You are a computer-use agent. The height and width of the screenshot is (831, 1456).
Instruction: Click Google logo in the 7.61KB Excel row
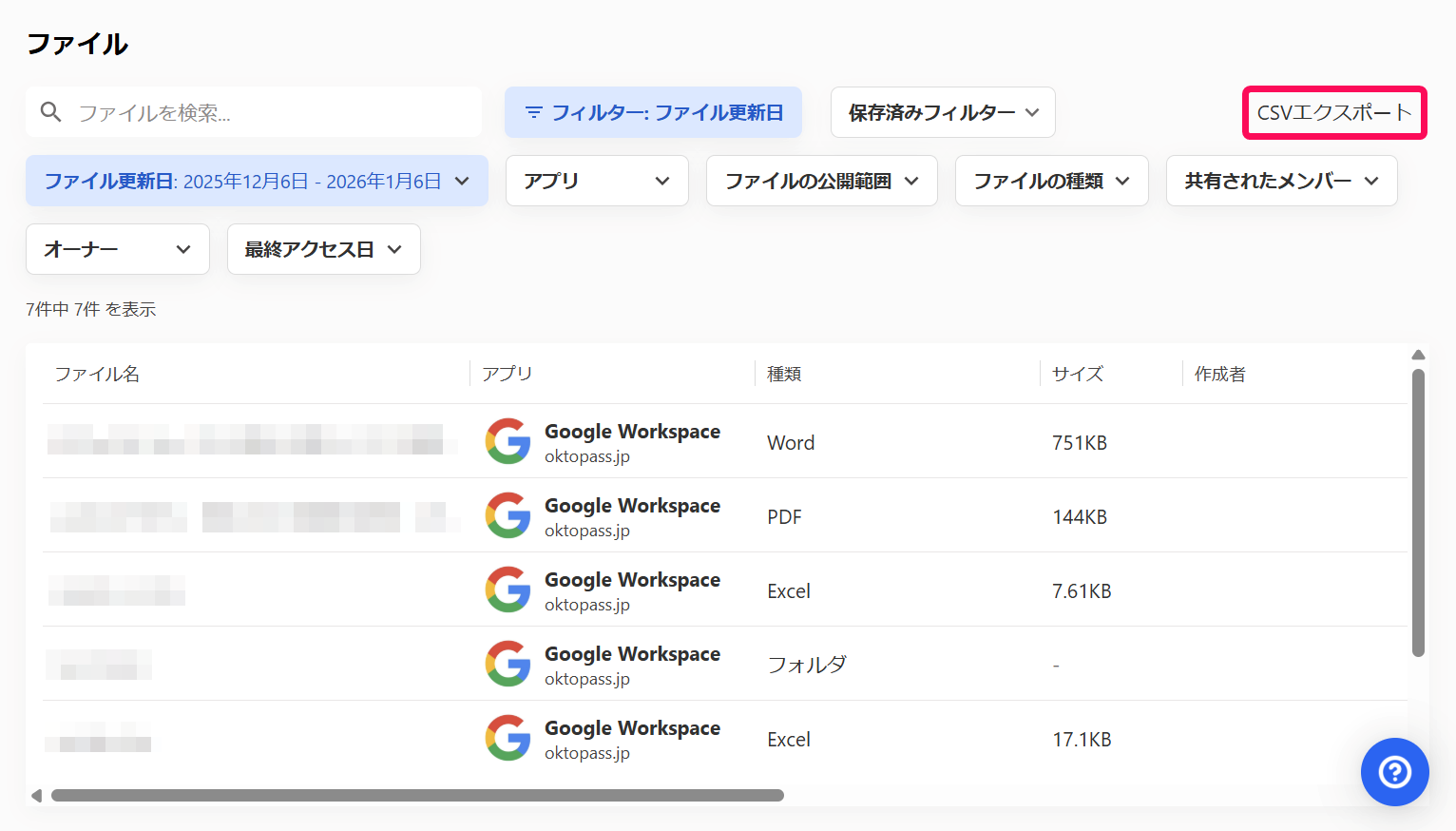click(x=508, y=589)
